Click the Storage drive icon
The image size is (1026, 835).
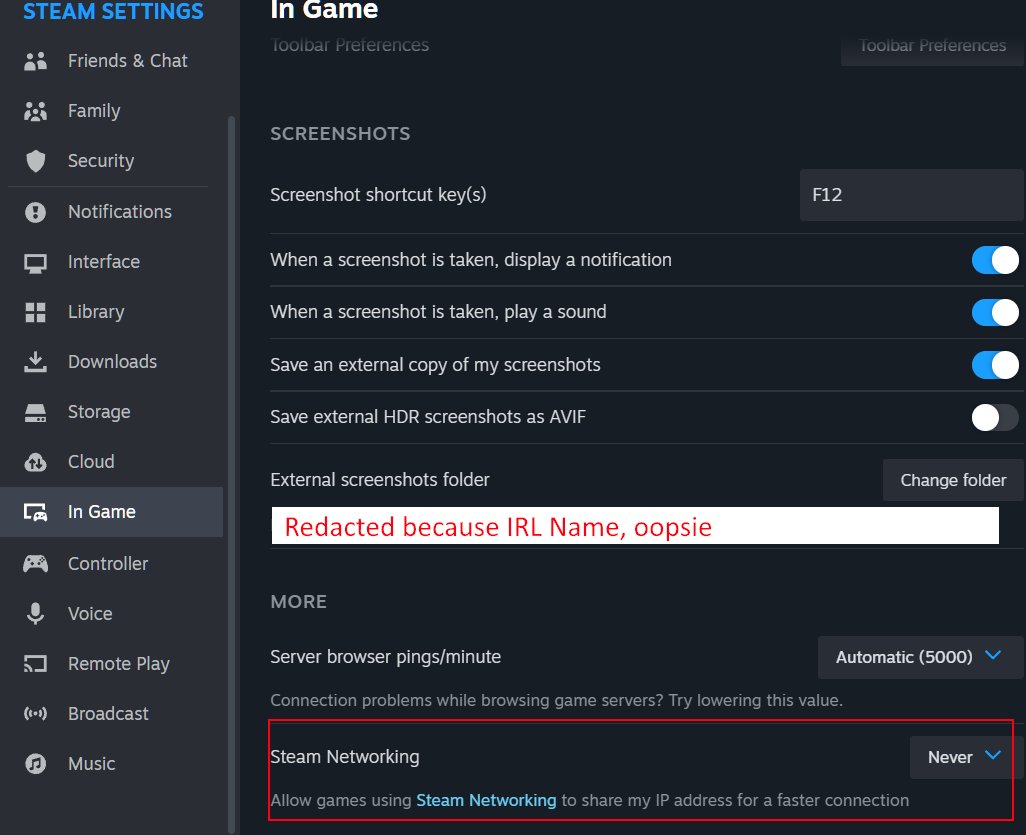[35, 412]
